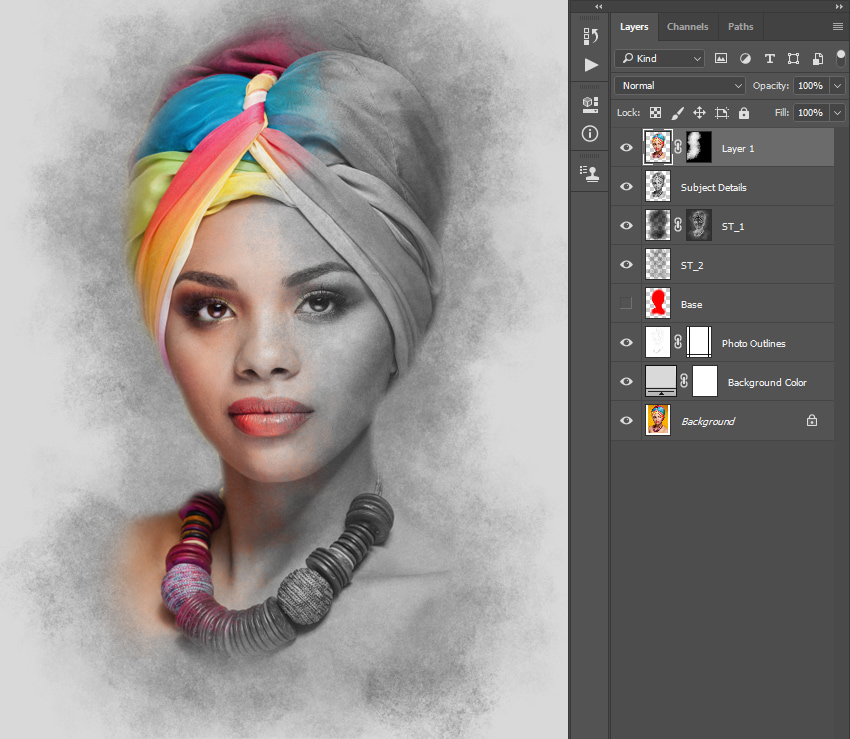The height and width of the screenshot is (739, 850).
Task: Click Photo Outlines mask link icon
Action: [678, 342]
